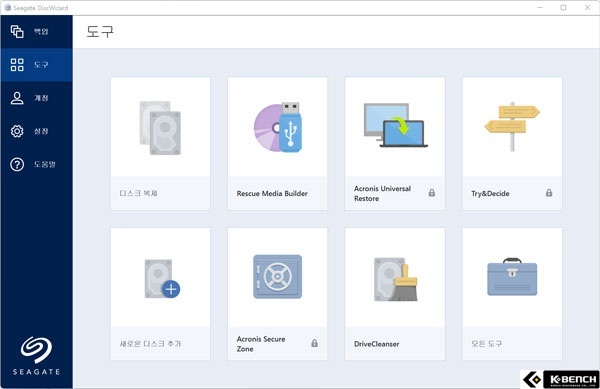The image size is (600, 389).
Task: Open the all tools toolbox icon
Action: tap(512, 277)
